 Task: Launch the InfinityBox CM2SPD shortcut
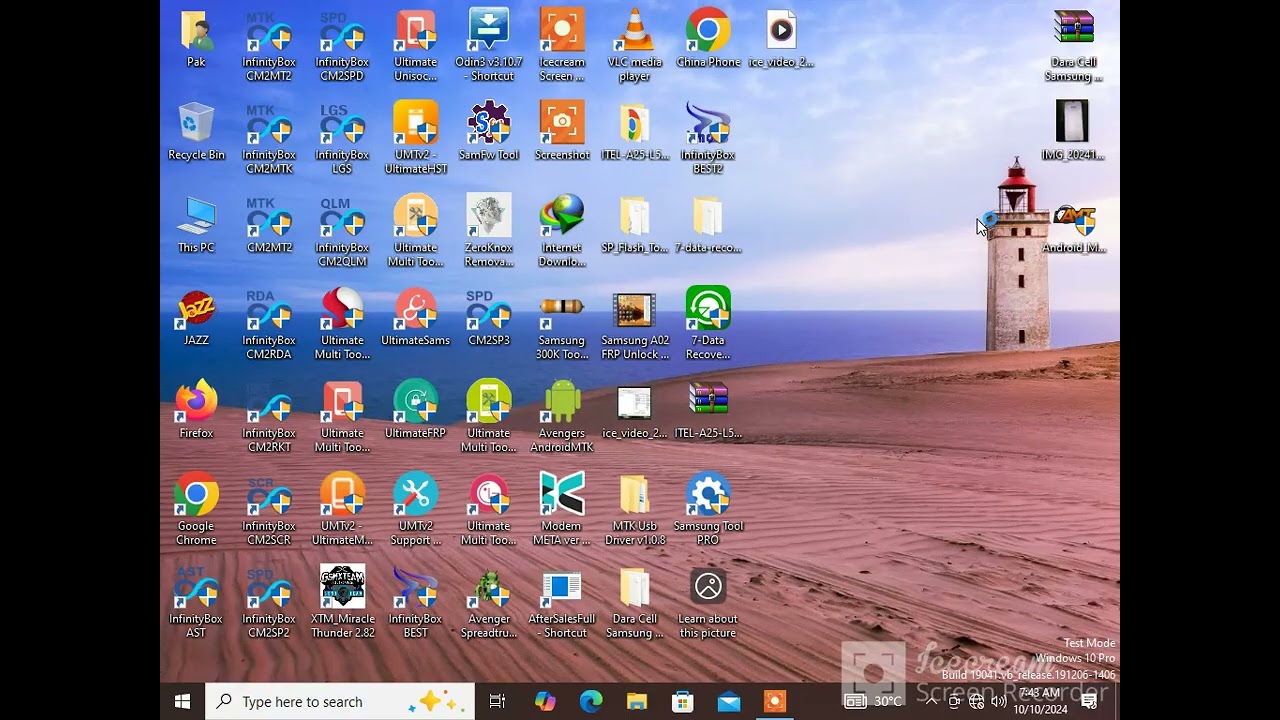pyautogui.click(x=342, y=31)
